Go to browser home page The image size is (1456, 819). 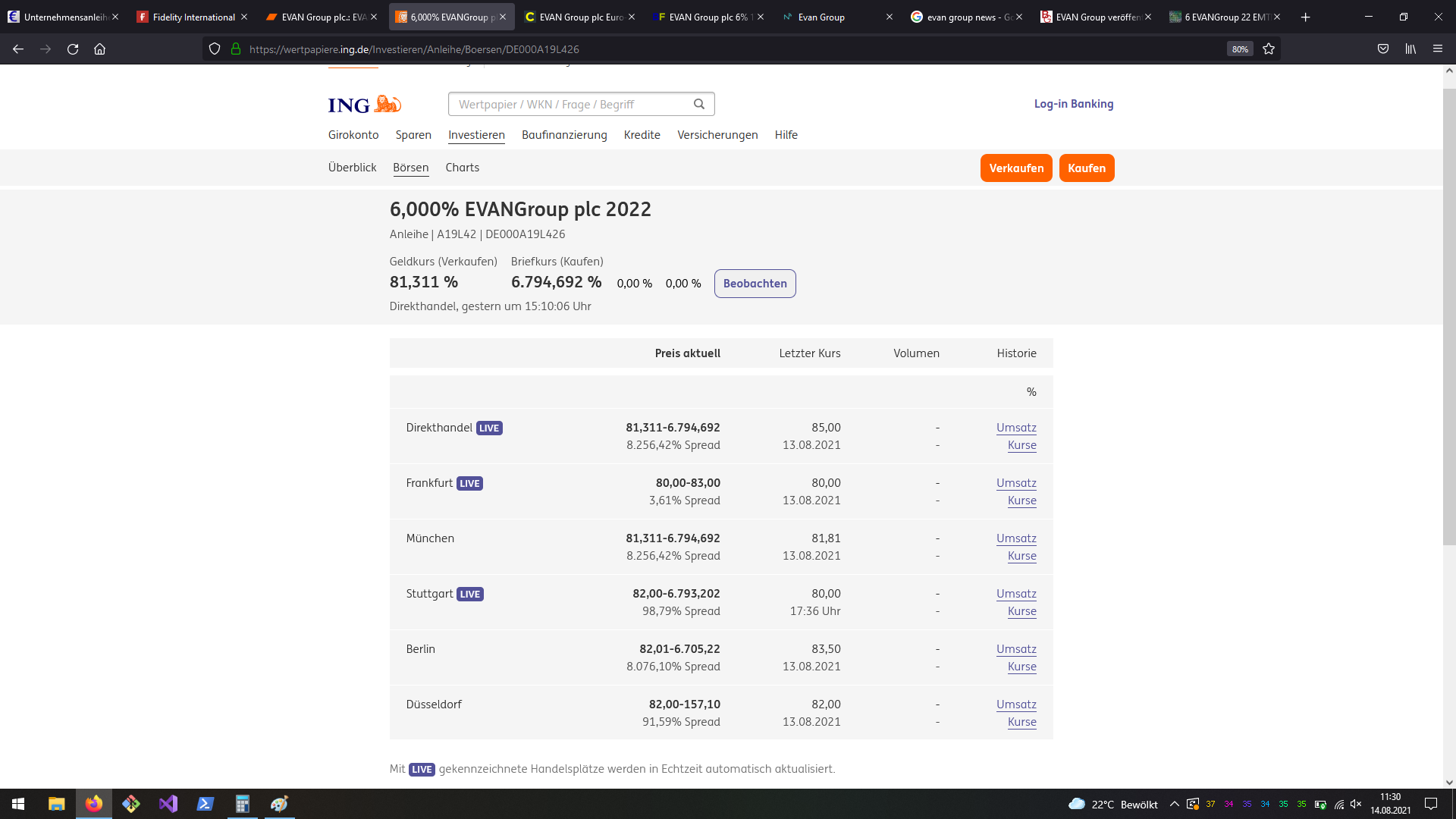coord(99,49)
